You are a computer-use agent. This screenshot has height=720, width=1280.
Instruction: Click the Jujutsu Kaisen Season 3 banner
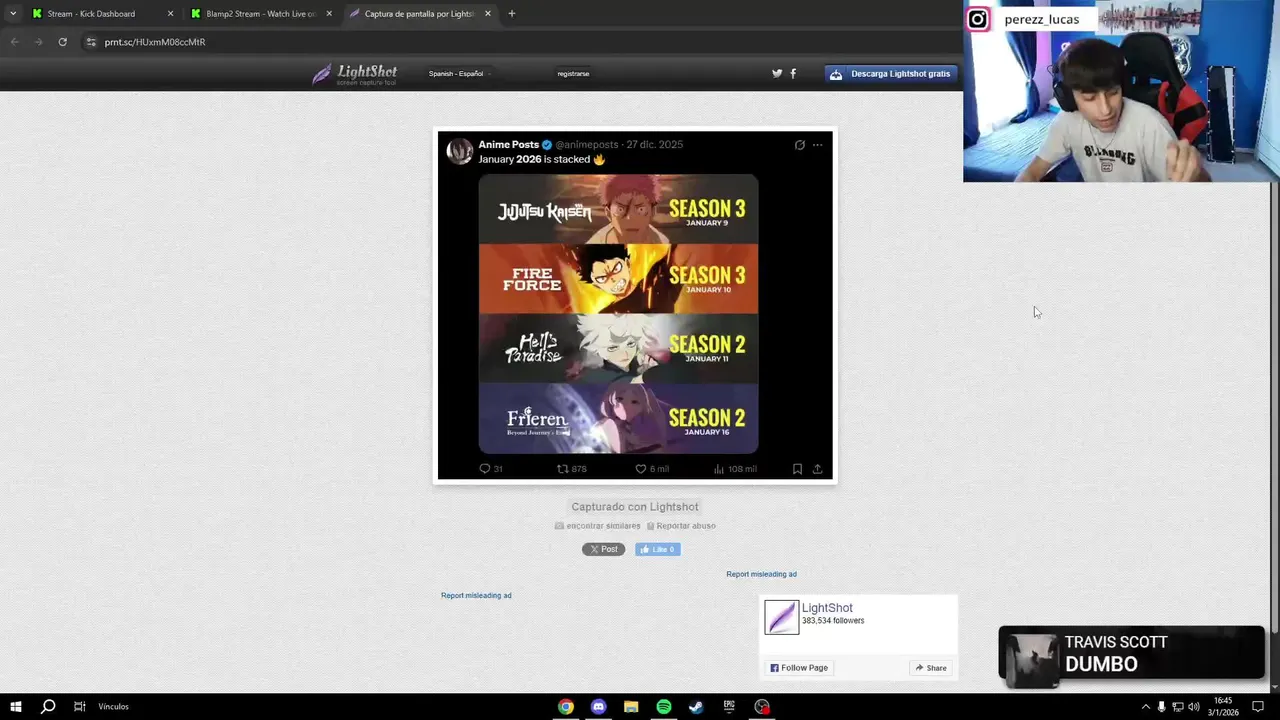coord(618,210)
